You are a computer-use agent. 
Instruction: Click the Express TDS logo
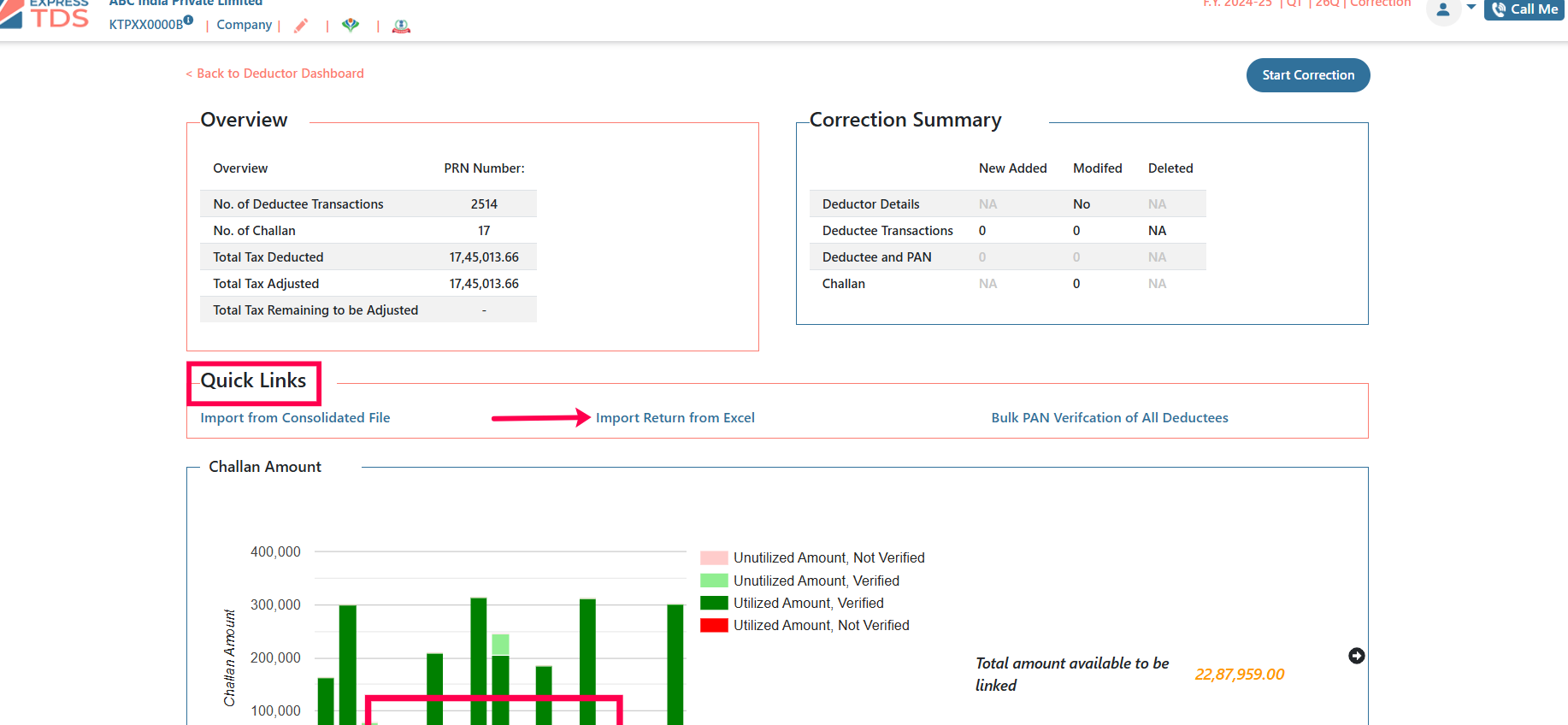tap(46, 14)
